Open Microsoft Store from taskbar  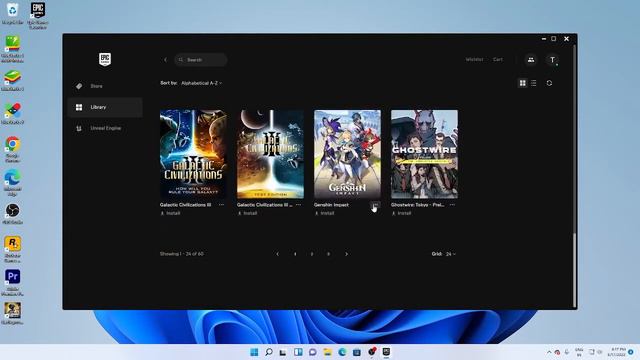click(x=357, y=352)
